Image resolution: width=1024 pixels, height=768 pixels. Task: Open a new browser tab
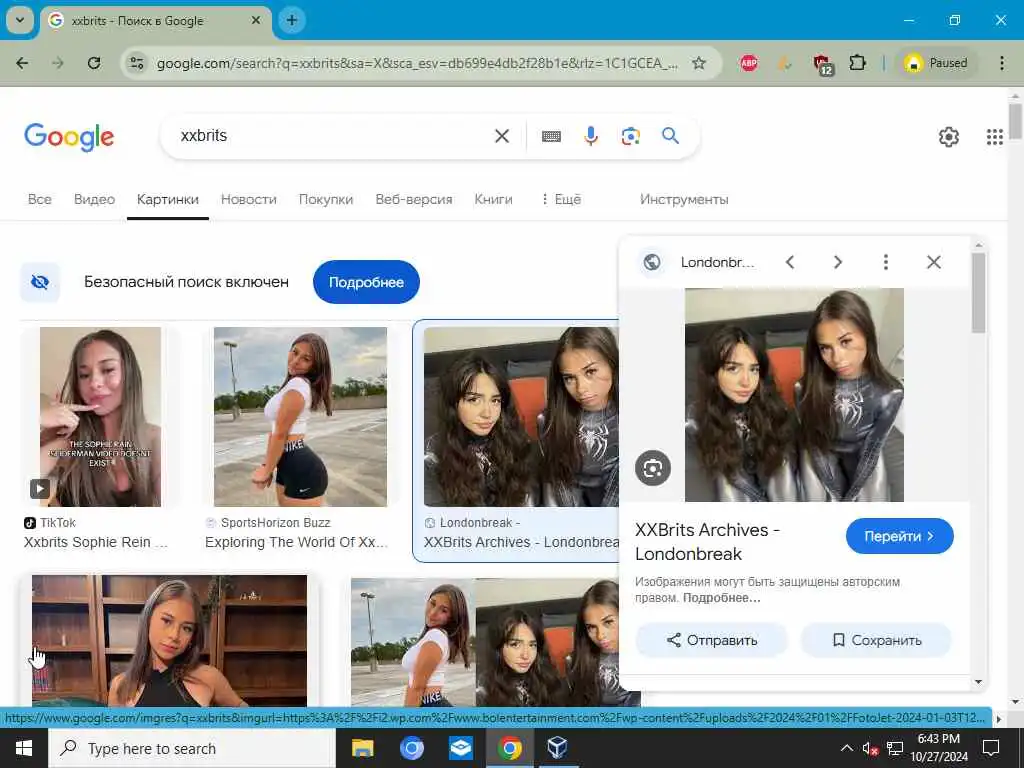(x=292, y=20)
